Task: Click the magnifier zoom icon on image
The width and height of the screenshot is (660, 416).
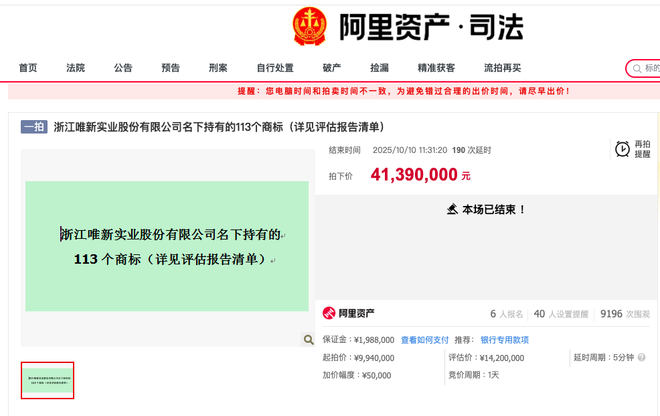Action: tap(308, 340)
